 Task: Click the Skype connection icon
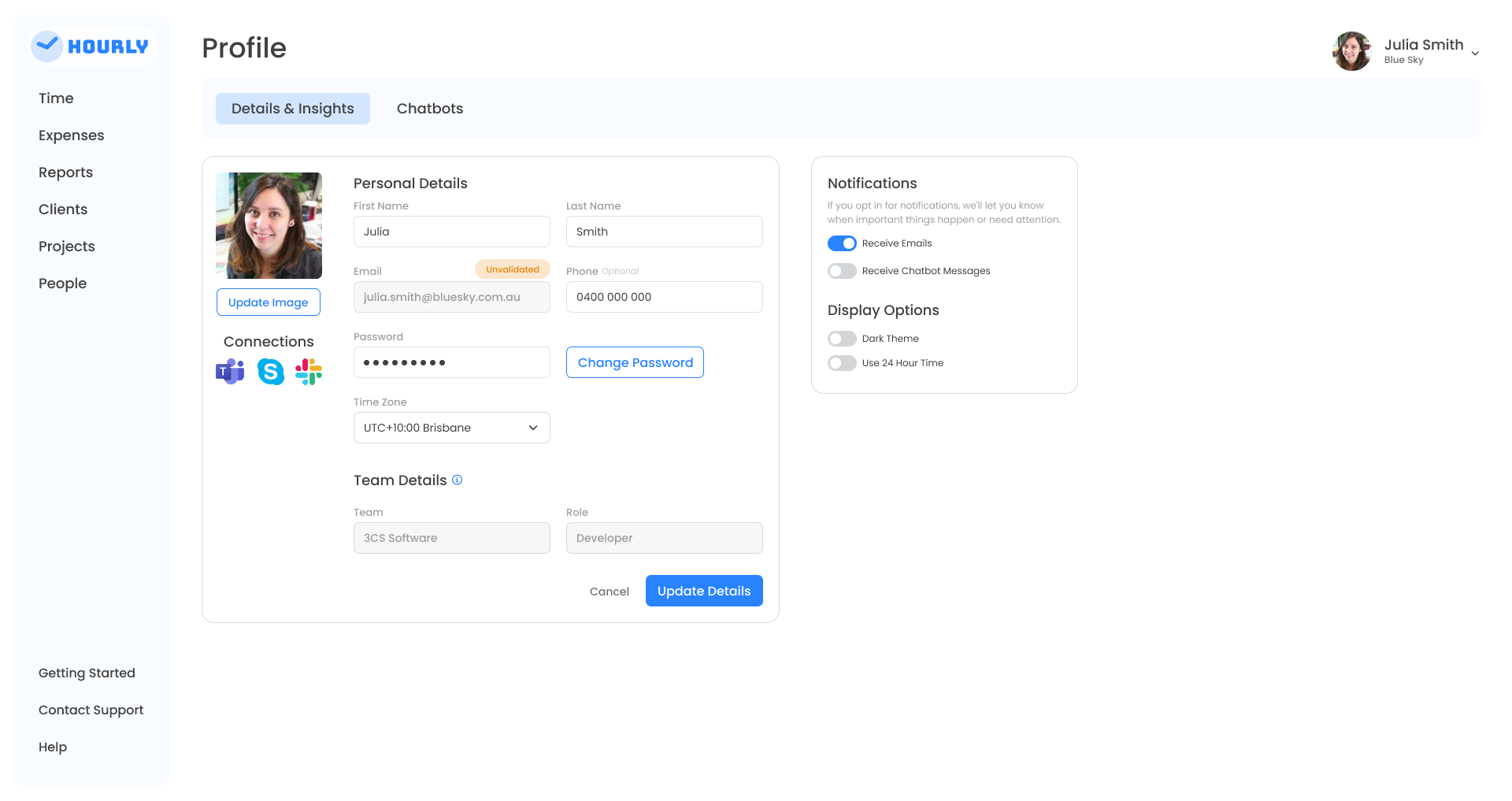(x=271, y=371)
